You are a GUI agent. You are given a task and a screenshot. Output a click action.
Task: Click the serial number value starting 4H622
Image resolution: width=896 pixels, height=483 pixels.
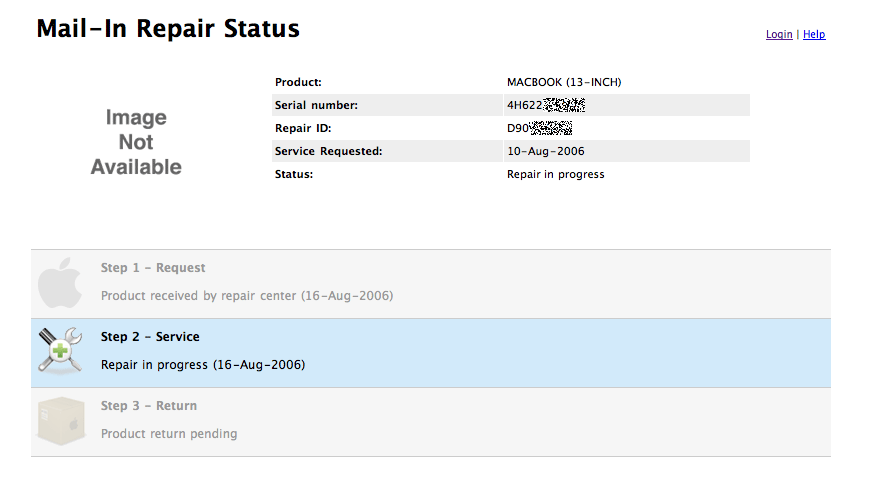click(546, 105)
